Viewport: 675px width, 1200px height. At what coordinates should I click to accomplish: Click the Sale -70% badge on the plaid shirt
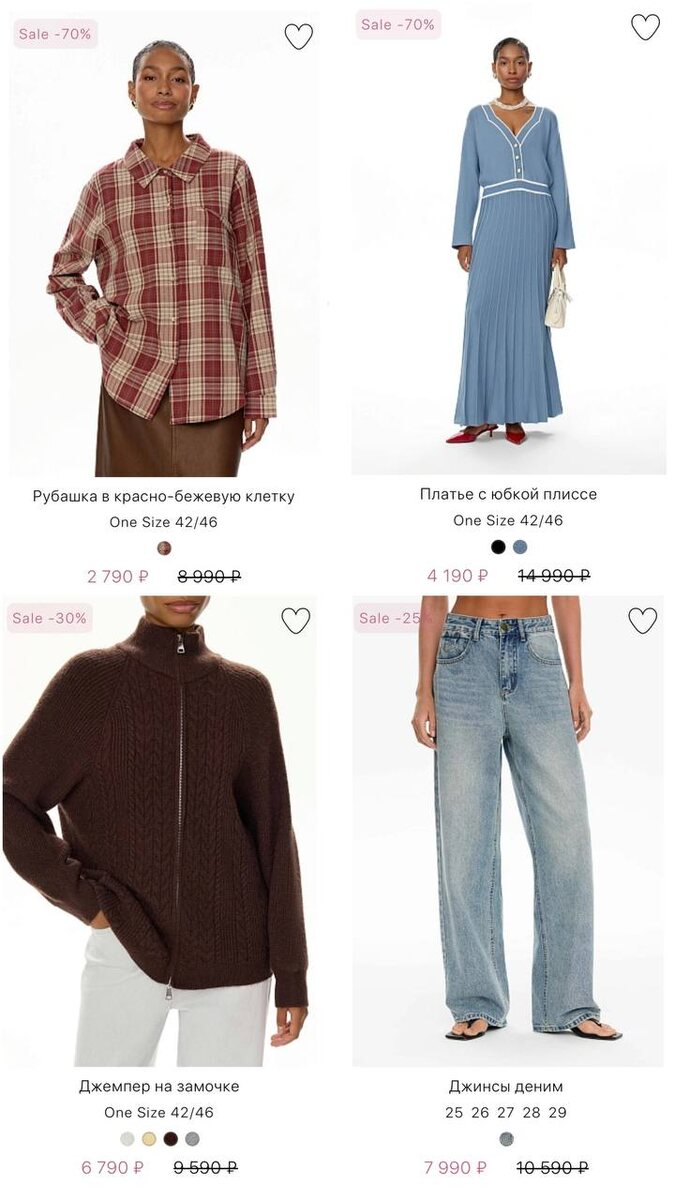point(55,34)
